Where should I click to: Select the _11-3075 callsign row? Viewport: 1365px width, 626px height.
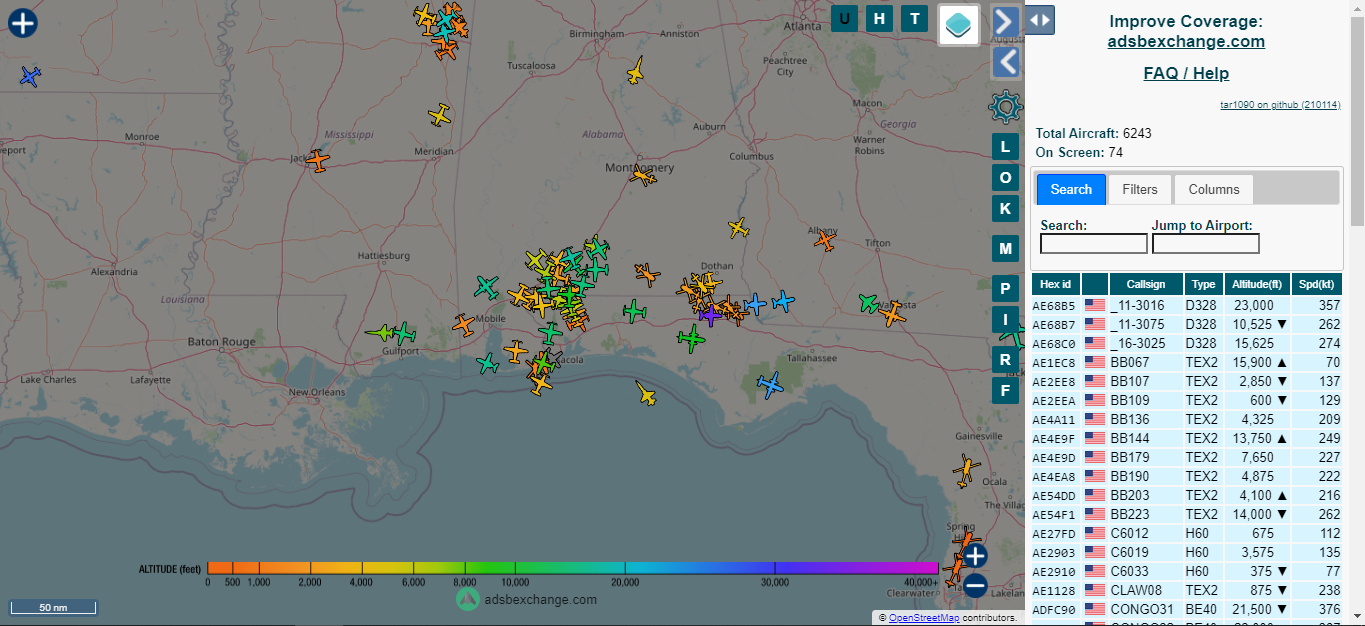1187,324
